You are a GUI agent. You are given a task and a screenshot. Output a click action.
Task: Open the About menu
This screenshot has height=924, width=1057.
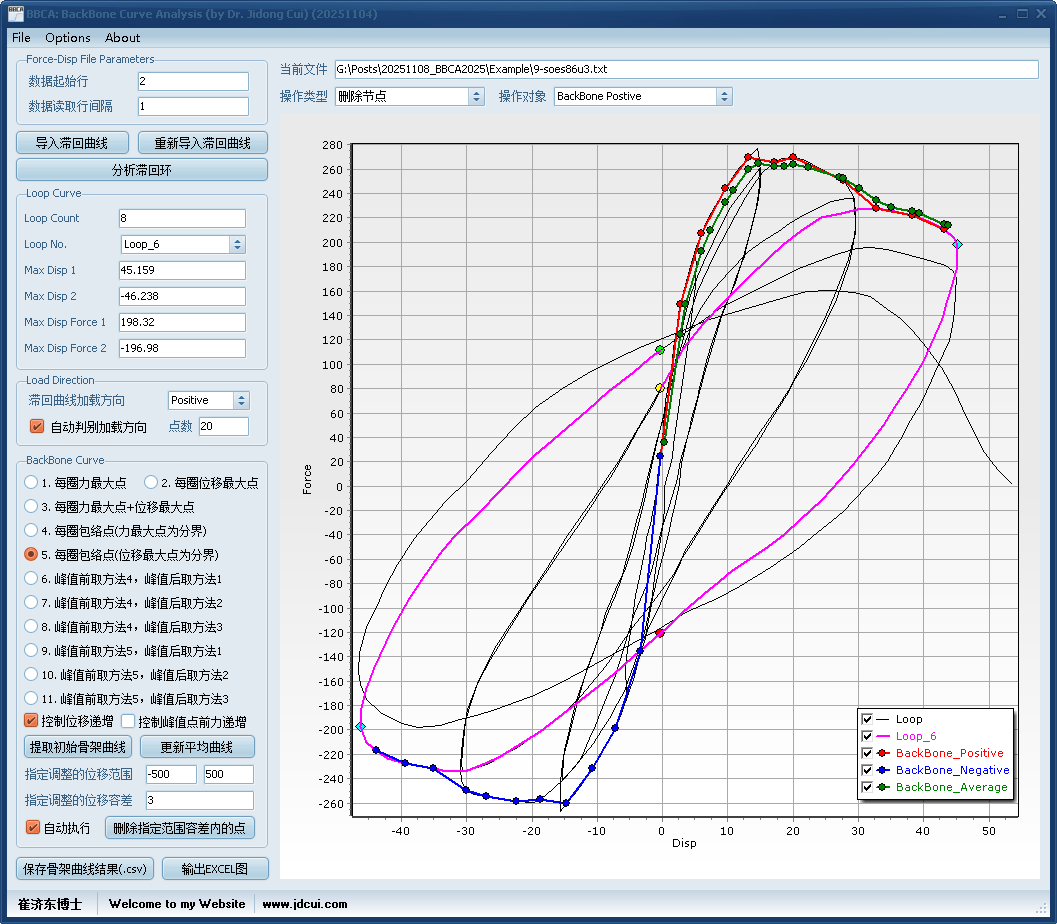(x=122, y=38)
